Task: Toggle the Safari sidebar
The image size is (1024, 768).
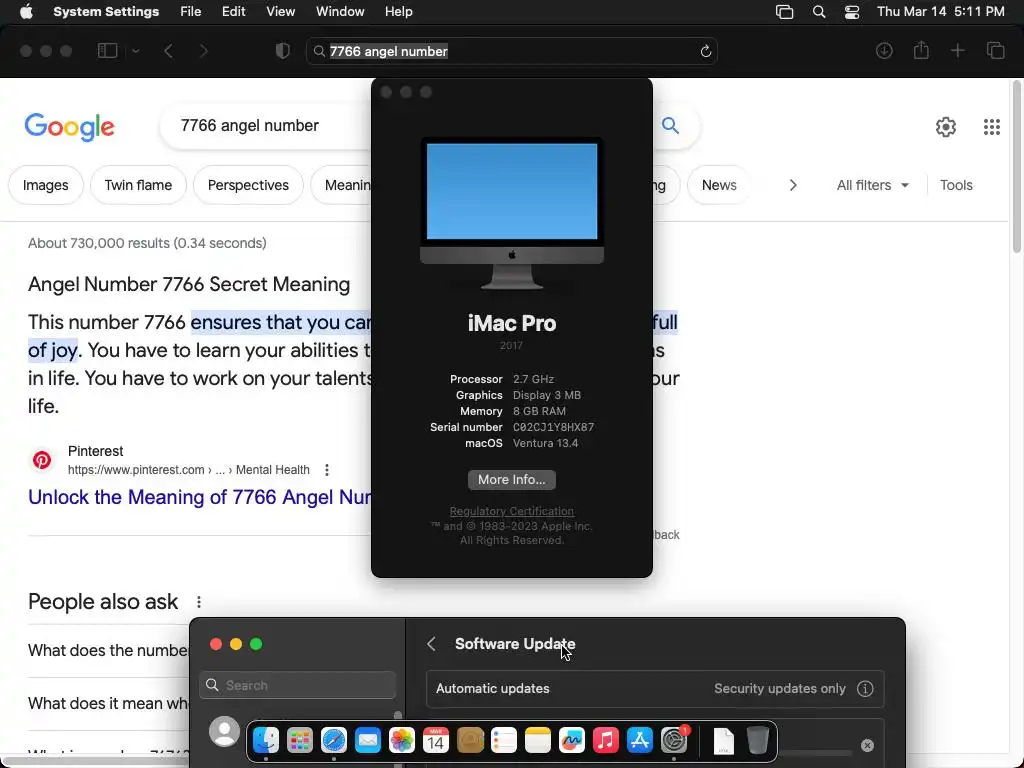Action: click(107, 51)
